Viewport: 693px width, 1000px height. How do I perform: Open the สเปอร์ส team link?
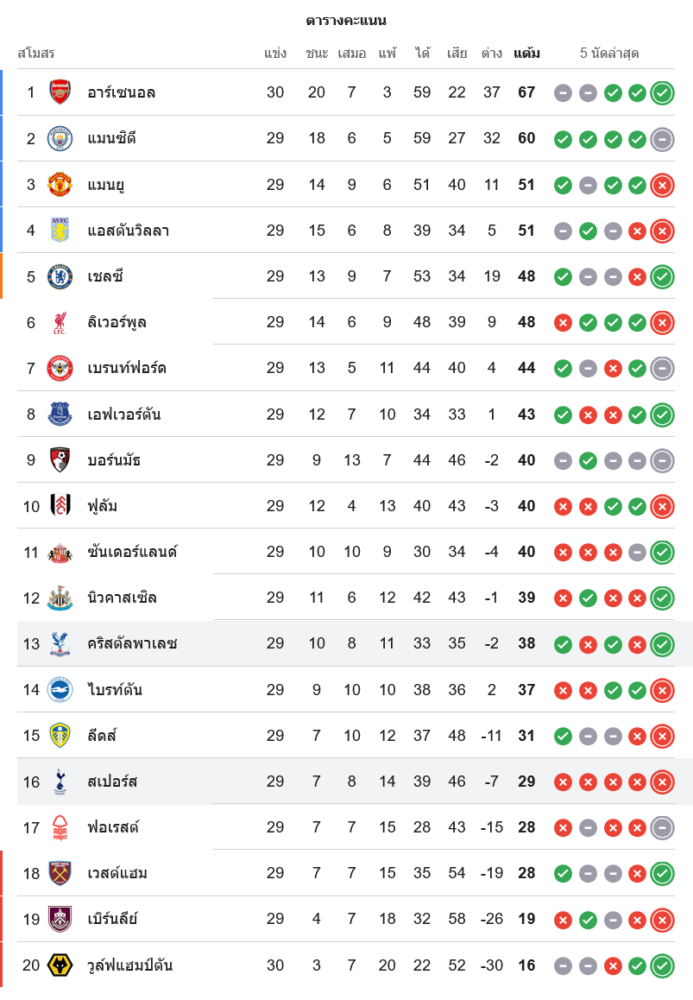112,782
